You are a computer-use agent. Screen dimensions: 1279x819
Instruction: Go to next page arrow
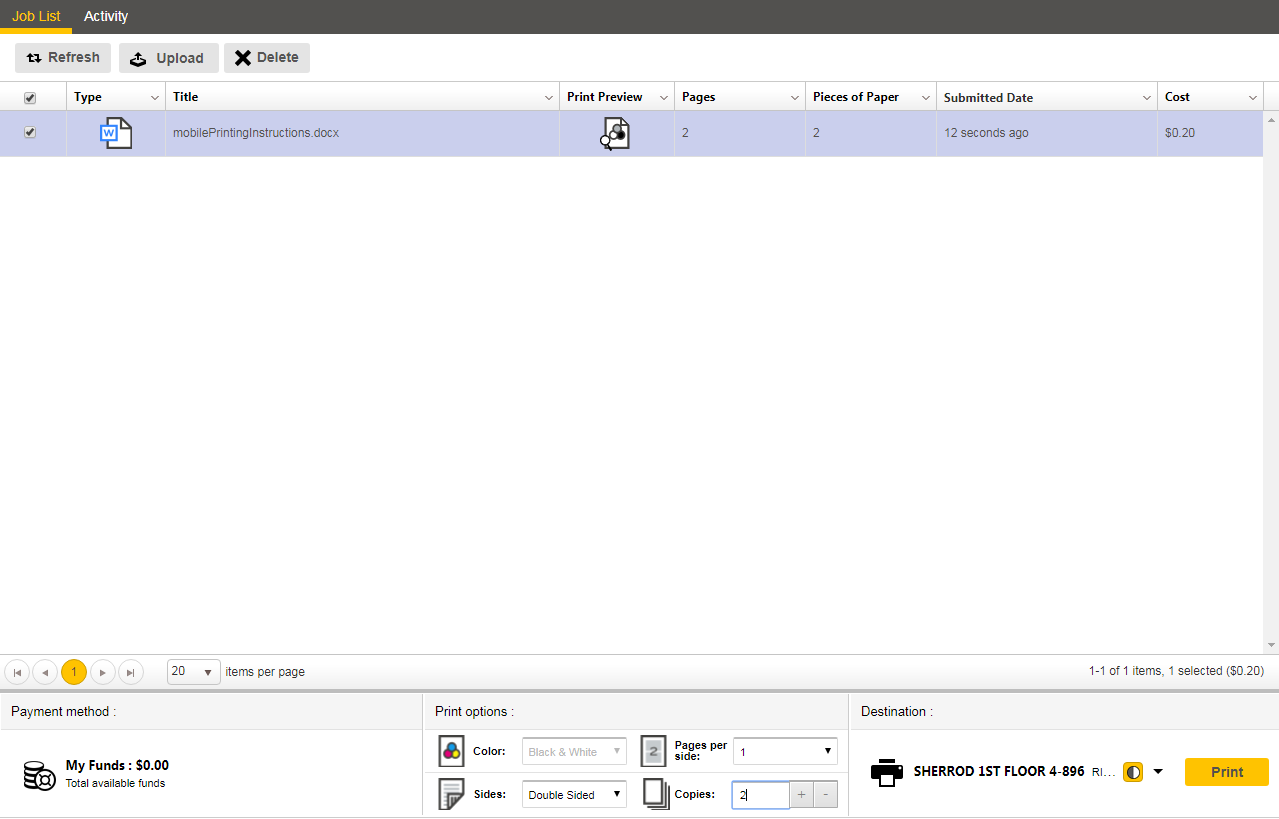click(x=103, y=672)
